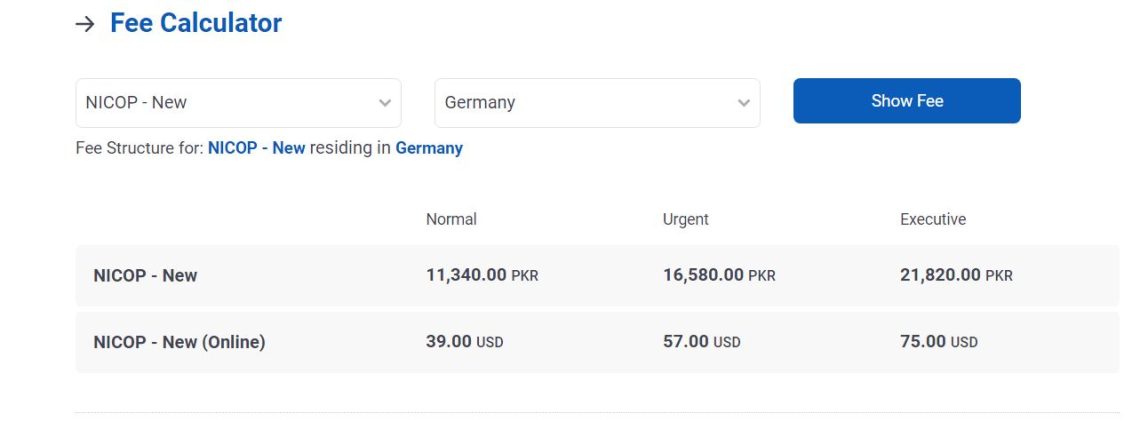The height and width of the screenshot is (429, 1140).
Task: Open the NICOP - New service dropdown
Action: [x=238, y=103]
